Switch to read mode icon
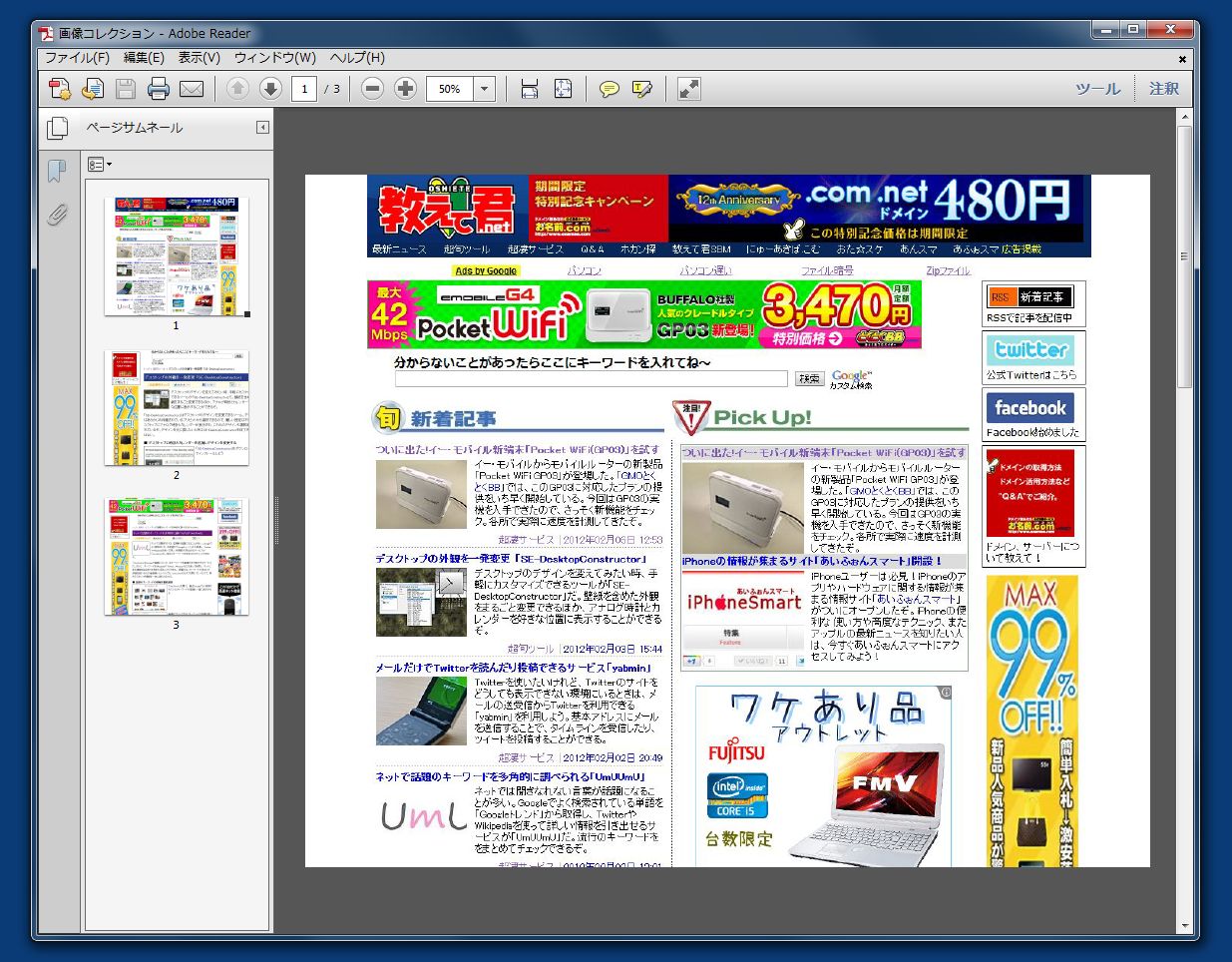Viewport: 1232px width, 962px height. [x=688, y=89]
